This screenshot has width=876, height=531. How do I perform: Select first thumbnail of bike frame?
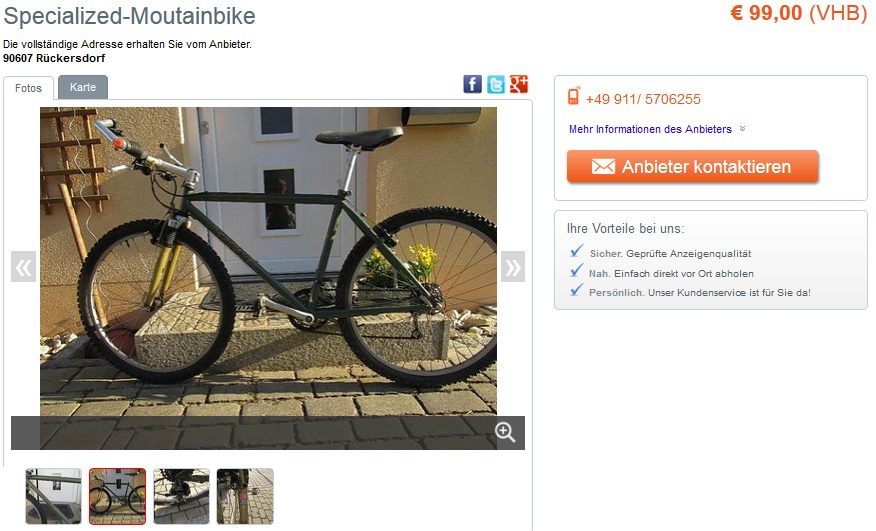54,496
